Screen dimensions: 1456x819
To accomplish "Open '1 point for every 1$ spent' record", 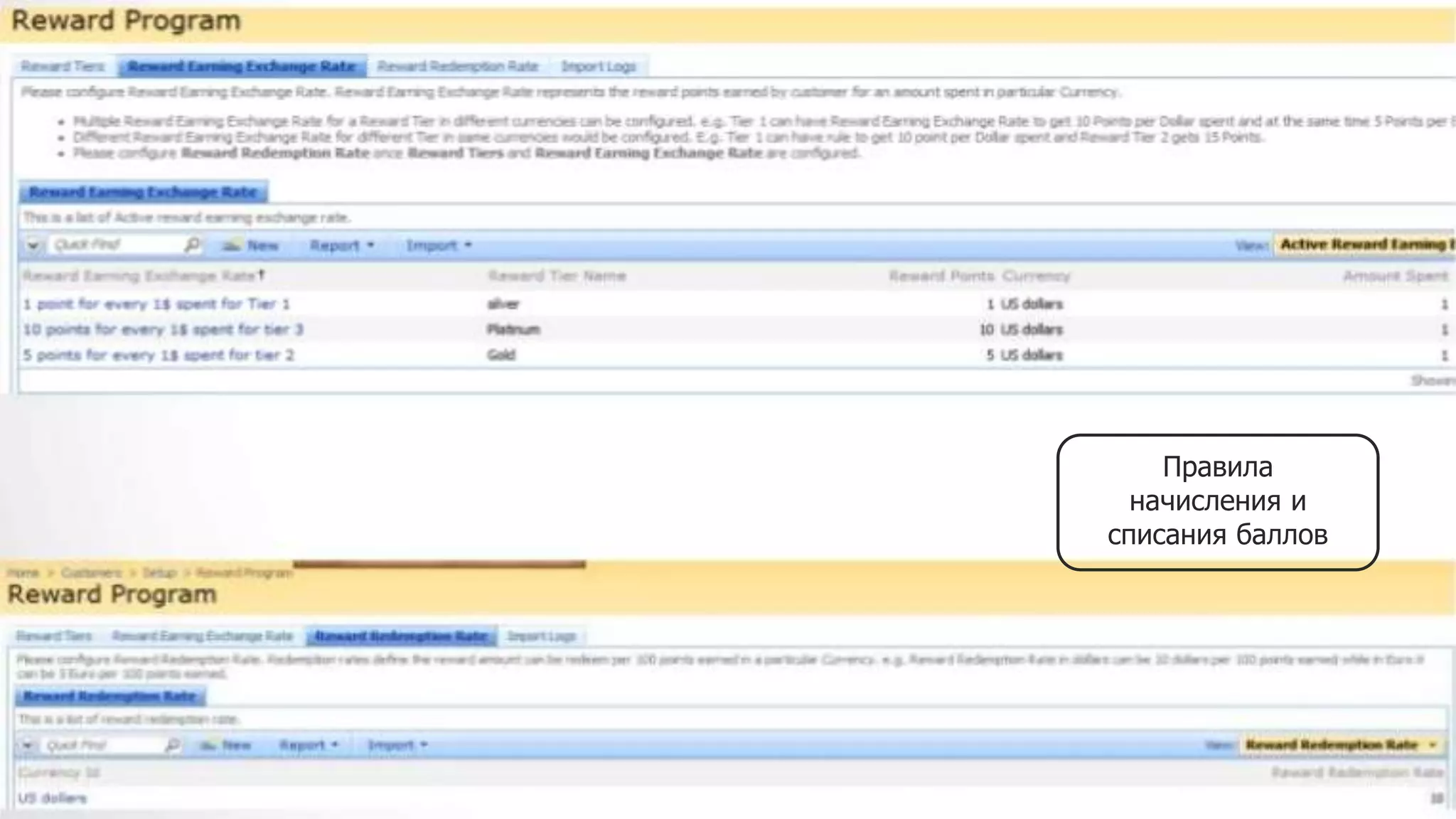I will click(156, 304).
